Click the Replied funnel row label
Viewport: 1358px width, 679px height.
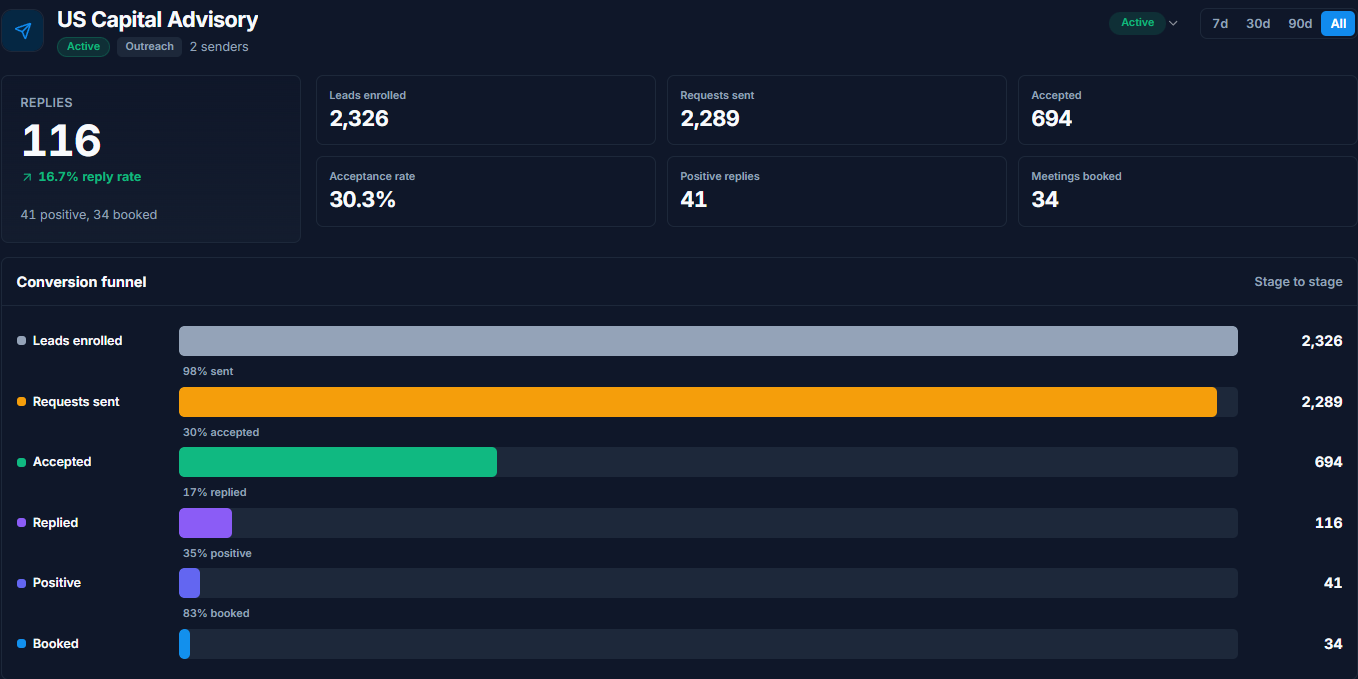(x=56, y=523)
